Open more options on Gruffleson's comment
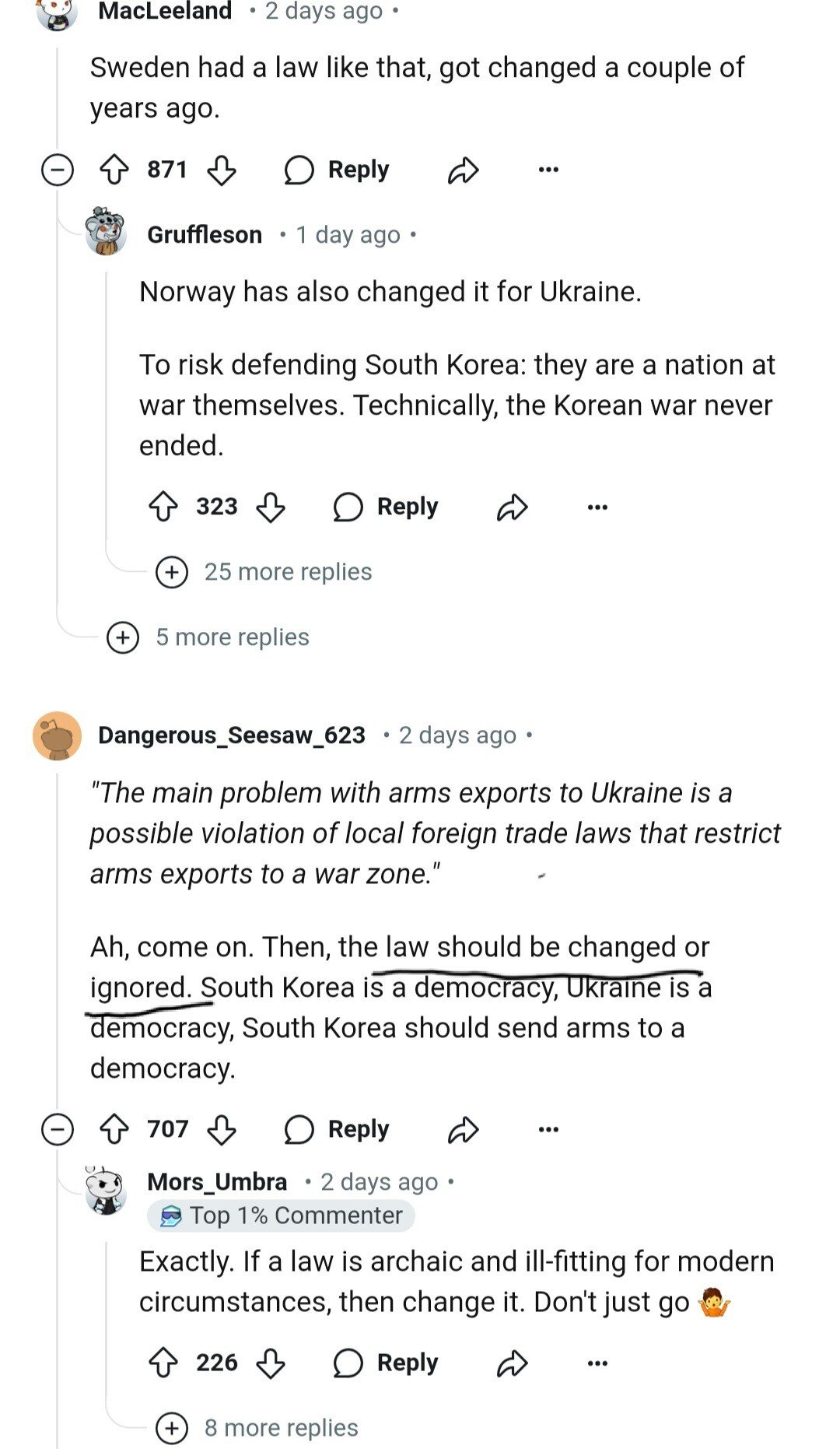The width and height of the screenshot is (840, 1449). [597, 507]
